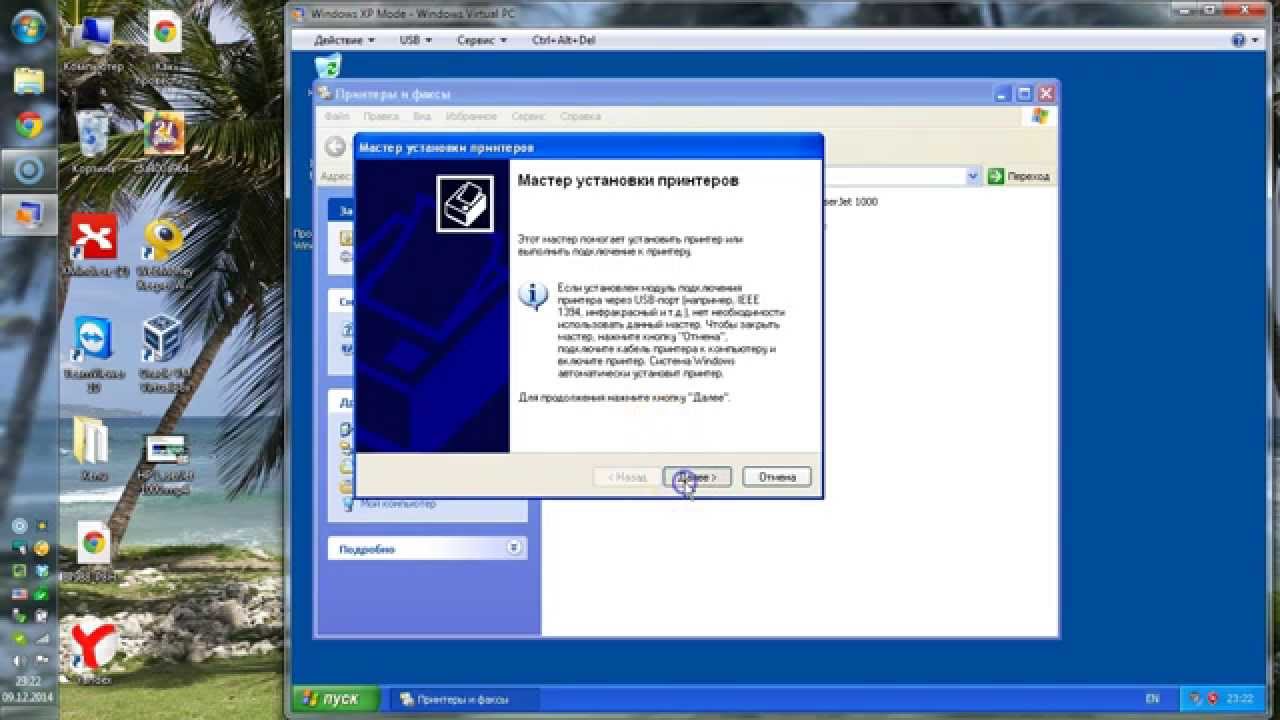Open the Справка menu in Printers window

[x=580, y=116]
